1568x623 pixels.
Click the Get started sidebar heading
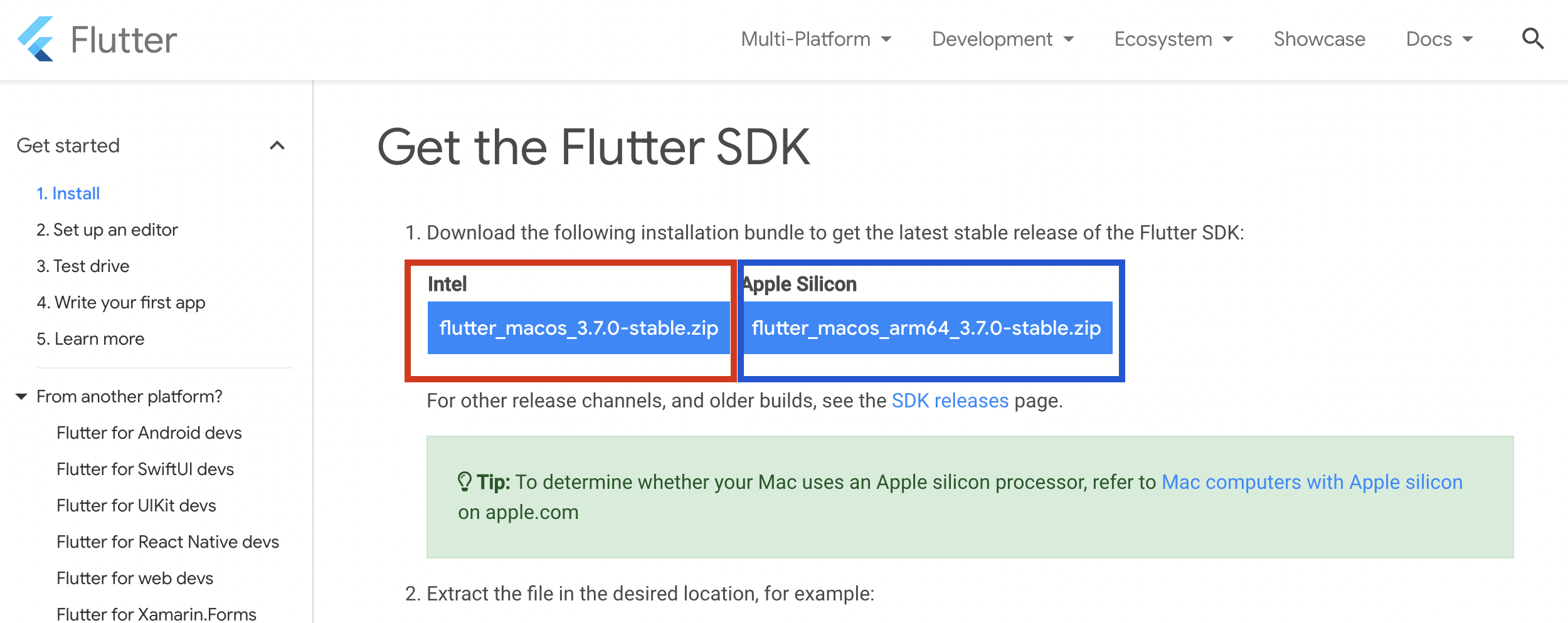tap(68, 145)
